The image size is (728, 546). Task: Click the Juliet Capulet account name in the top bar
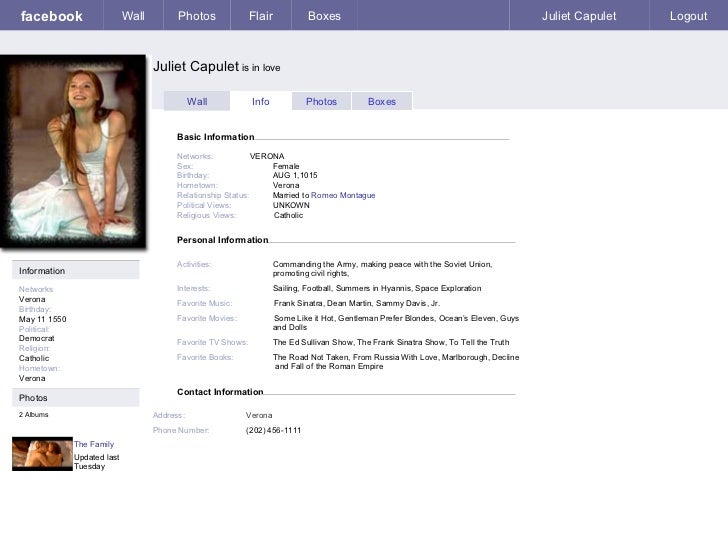pyautogui.click(x=579, y=16)
